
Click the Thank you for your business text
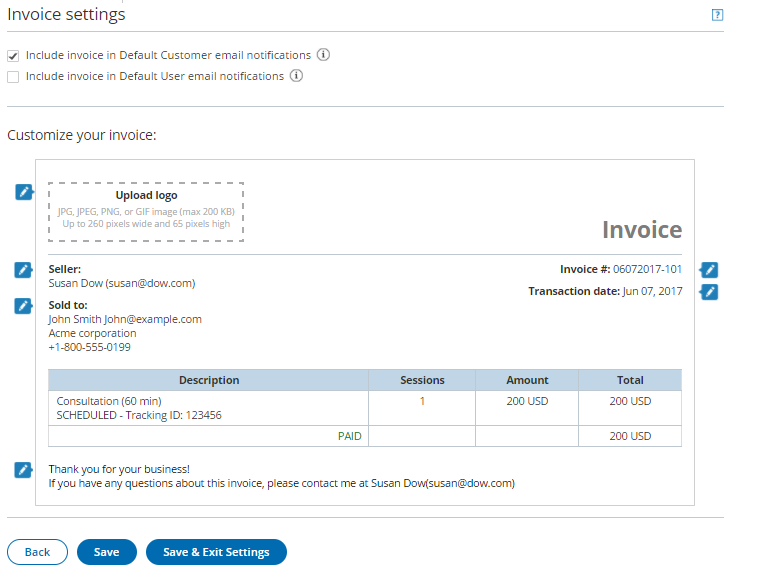tap(119, 469)
